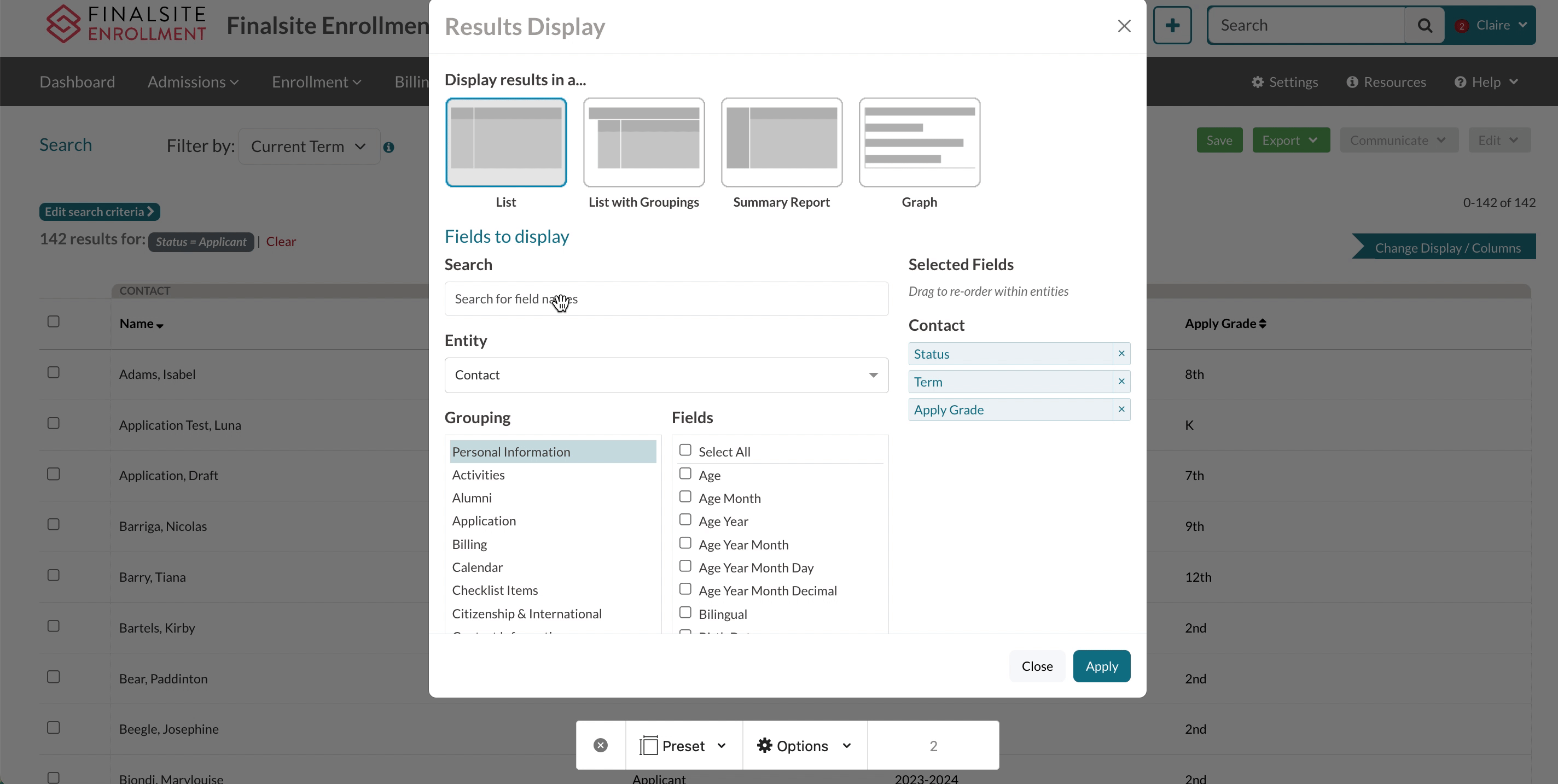This screenshot has width=1558, height=784.
Task: Click the Close button
Action: (1037, 666)
